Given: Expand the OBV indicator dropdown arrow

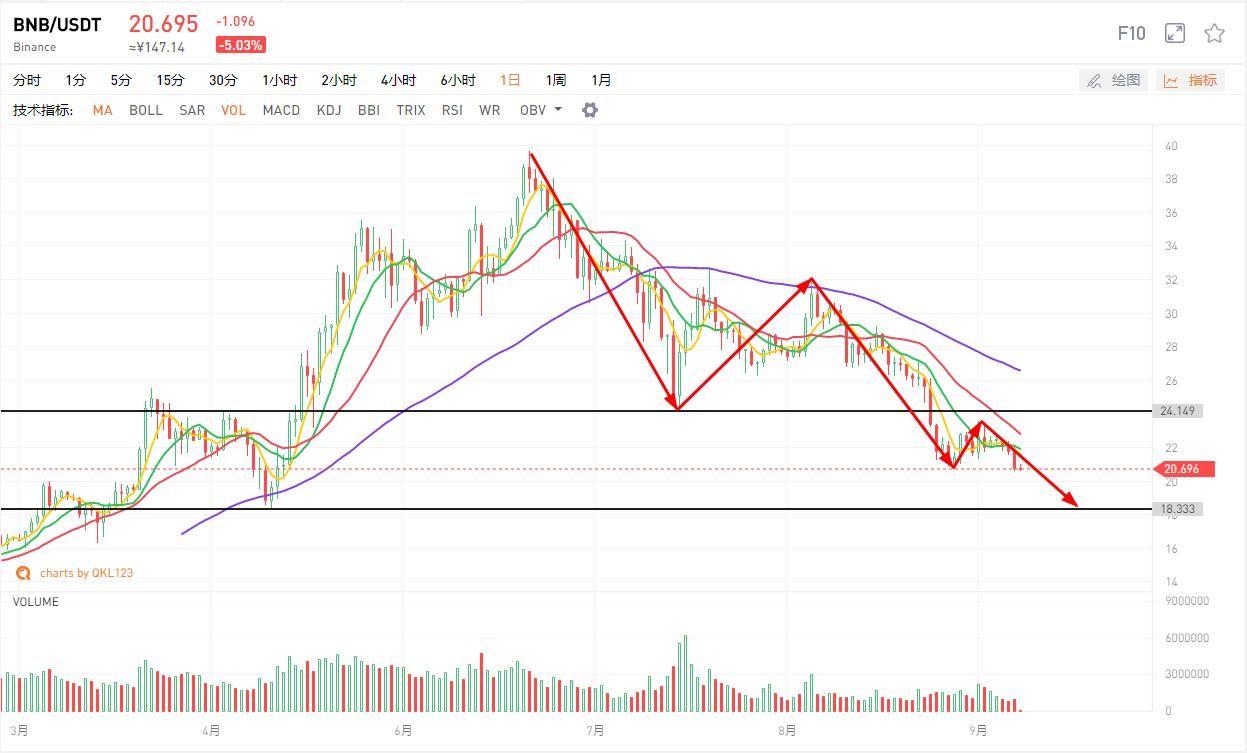Looking at the screenshot, I should pos(558,109).
